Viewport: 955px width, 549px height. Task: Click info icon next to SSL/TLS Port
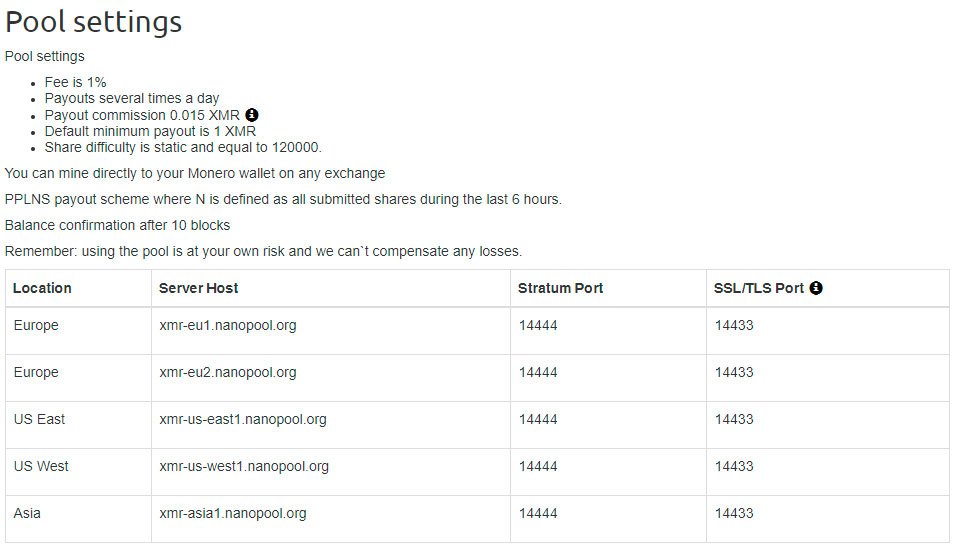(816, 288)
